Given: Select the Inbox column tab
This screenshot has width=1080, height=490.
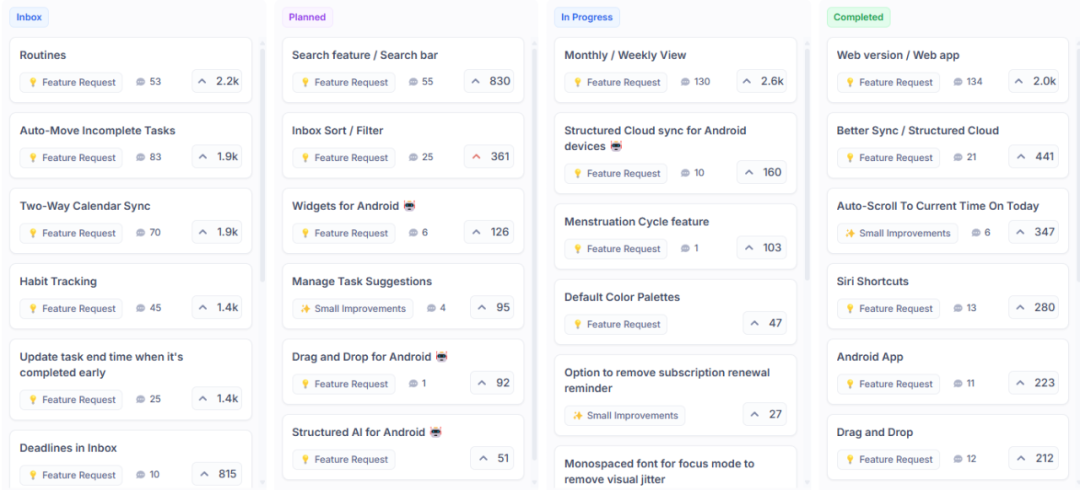Looking at the screenshot, I should 29,17.
